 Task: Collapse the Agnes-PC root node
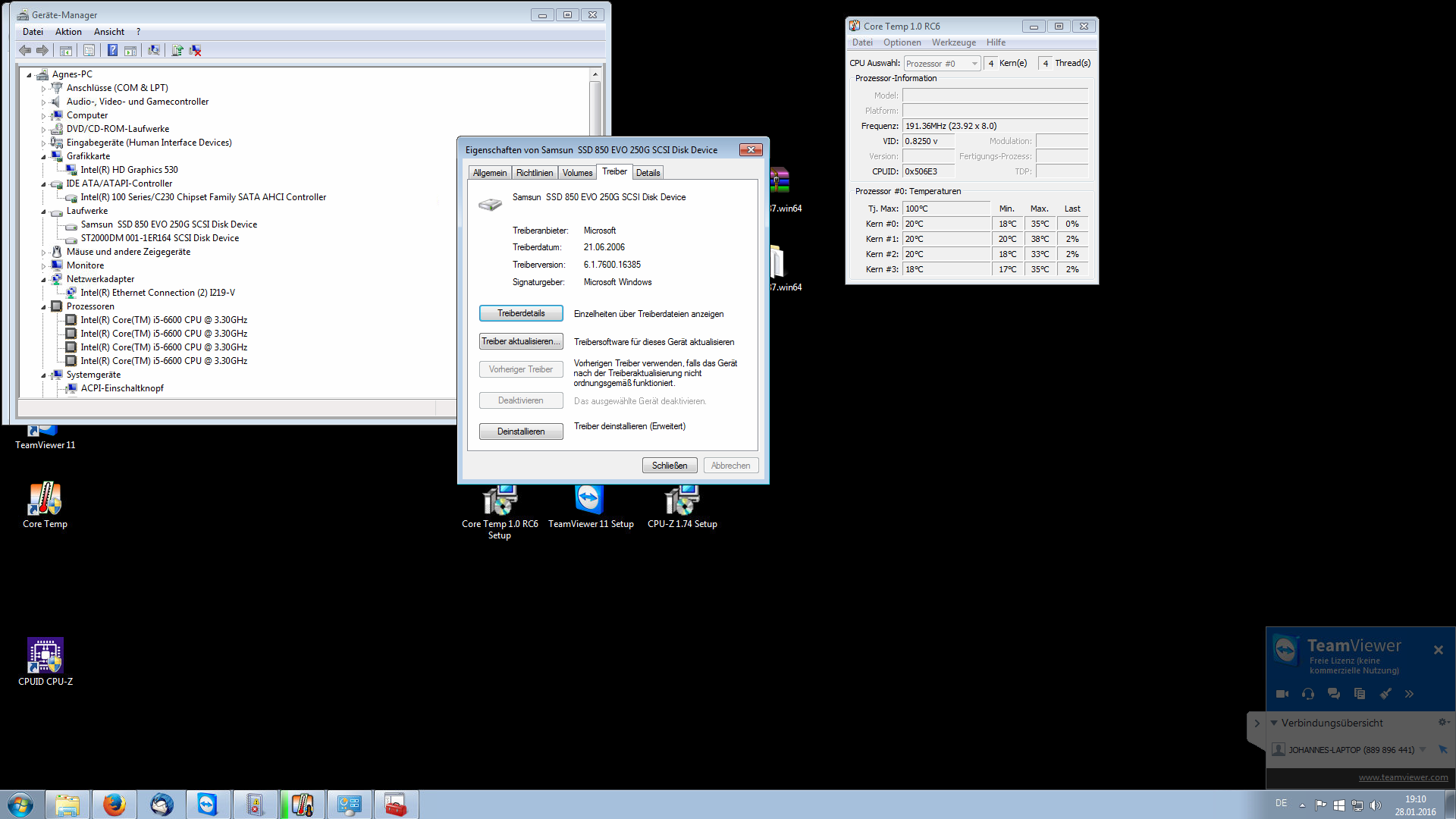coord(29,74)
